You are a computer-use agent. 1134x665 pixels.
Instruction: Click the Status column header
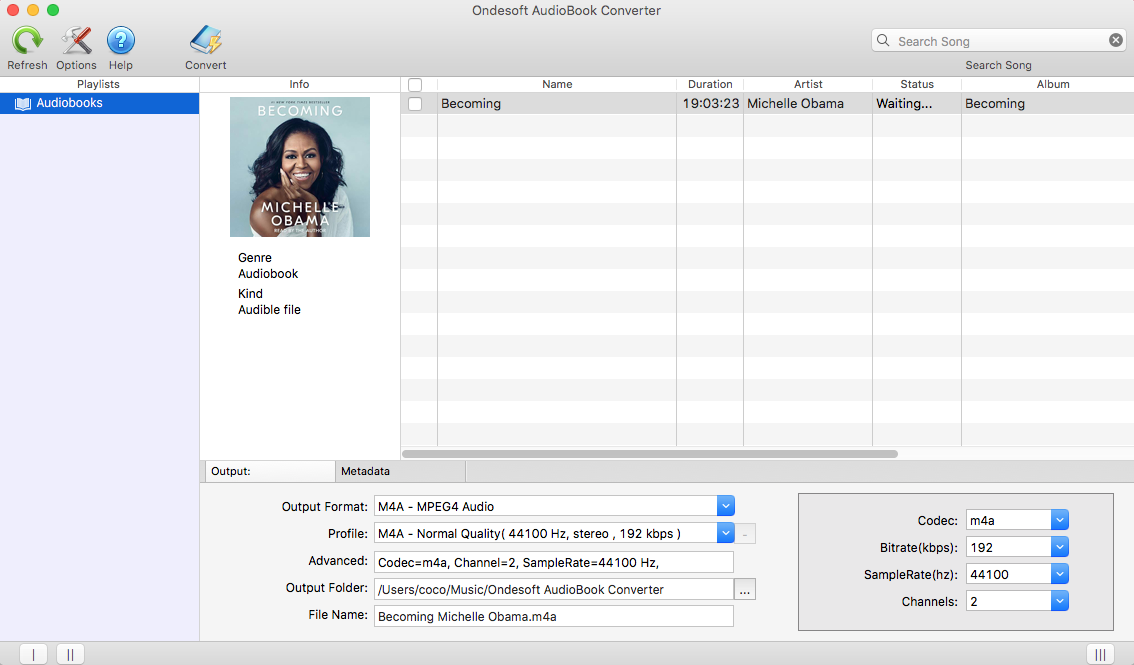click(917, 84)
